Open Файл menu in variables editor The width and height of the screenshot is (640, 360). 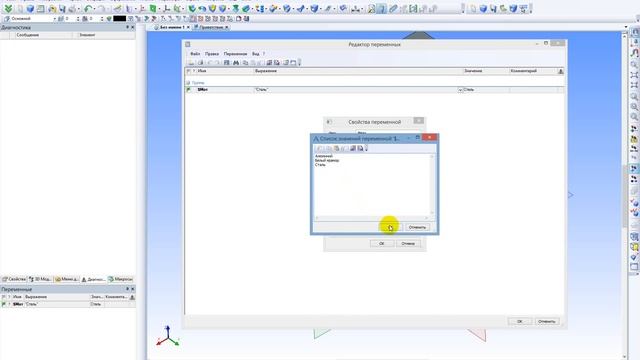point(195,53)
